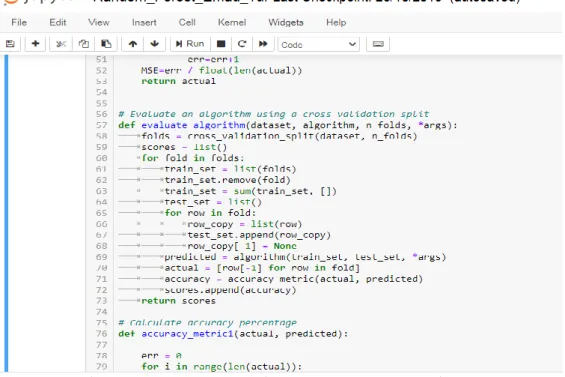Click line number 76 in the gutter

tap(102, 334)
